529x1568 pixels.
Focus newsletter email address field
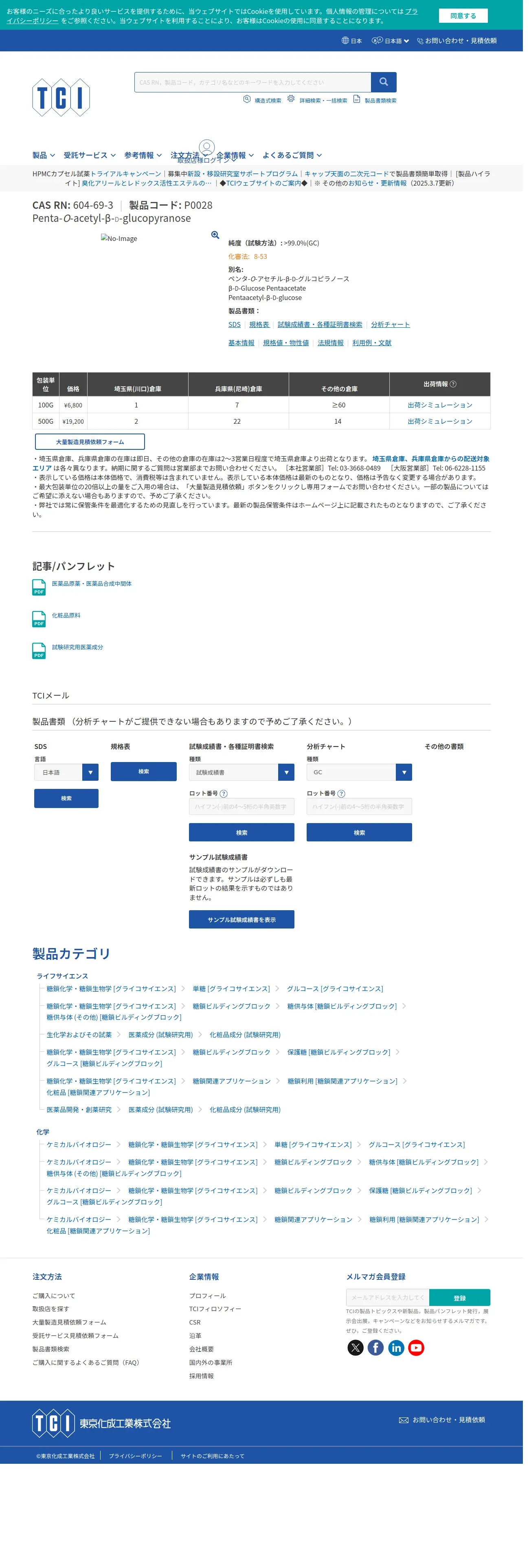click(x=388, y=1298)
